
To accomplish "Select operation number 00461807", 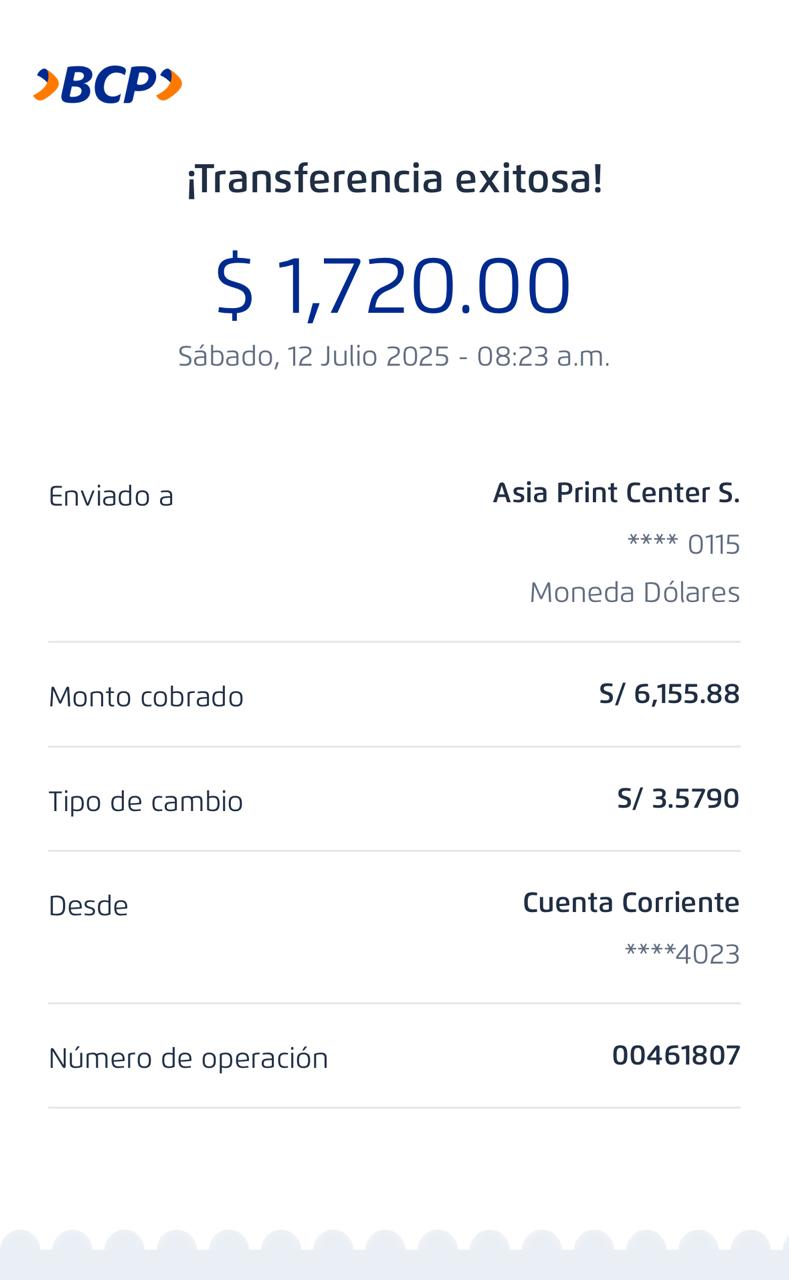I will [x=676, y=1055].
